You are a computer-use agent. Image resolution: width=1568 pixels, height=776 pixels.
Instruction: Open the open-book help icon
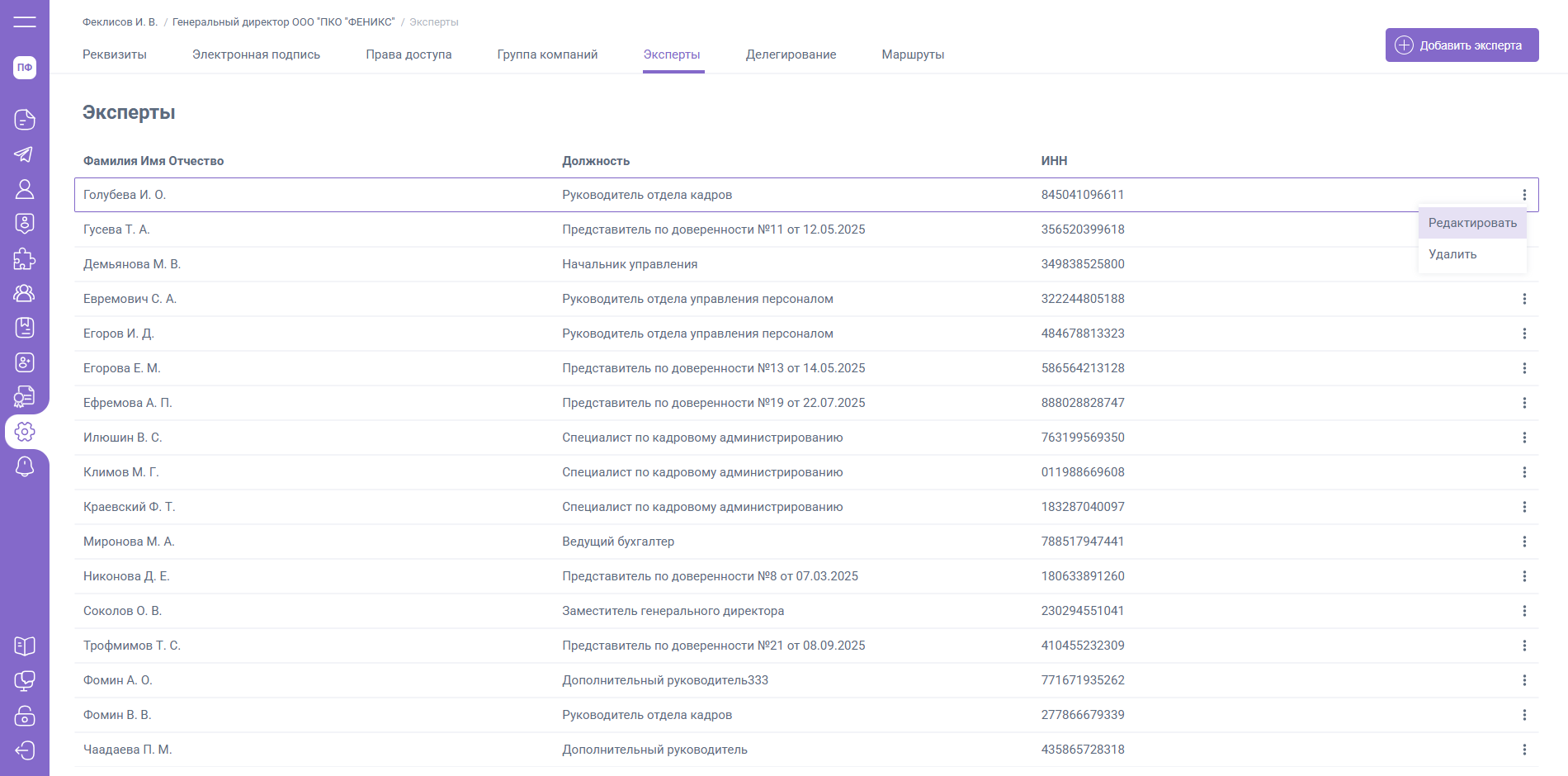(x=25, y=646)
